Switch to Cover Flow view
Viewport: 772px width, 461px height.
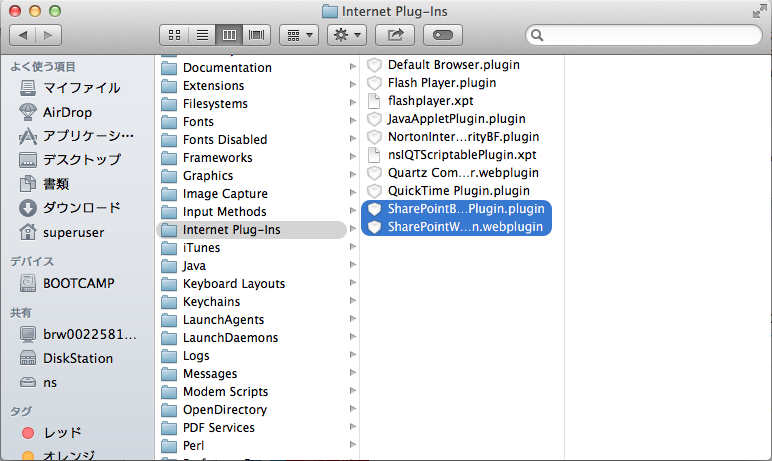(x=257, y=35)
